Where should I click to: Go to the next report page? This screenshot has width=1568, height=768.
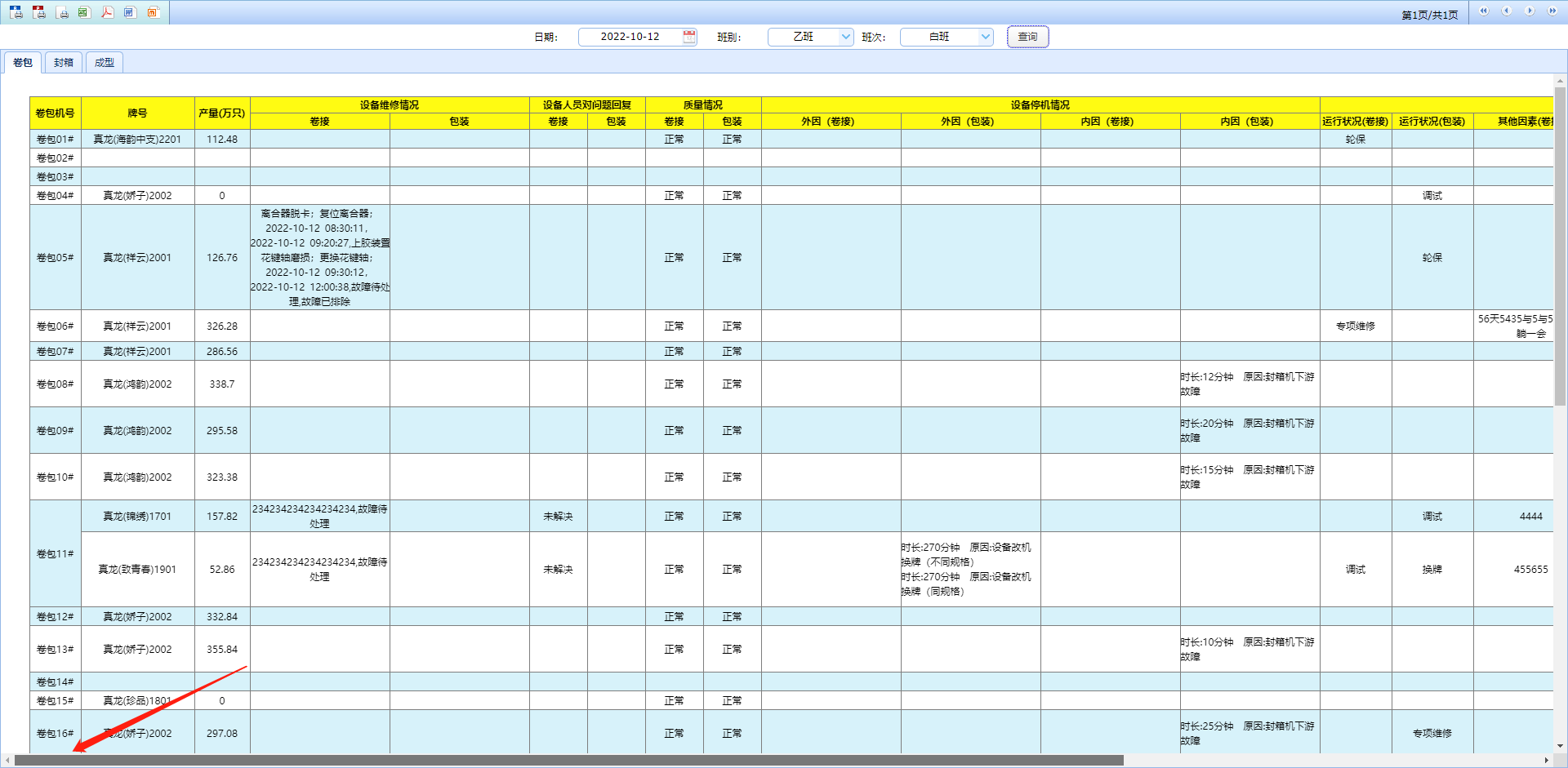(1530, 11)
